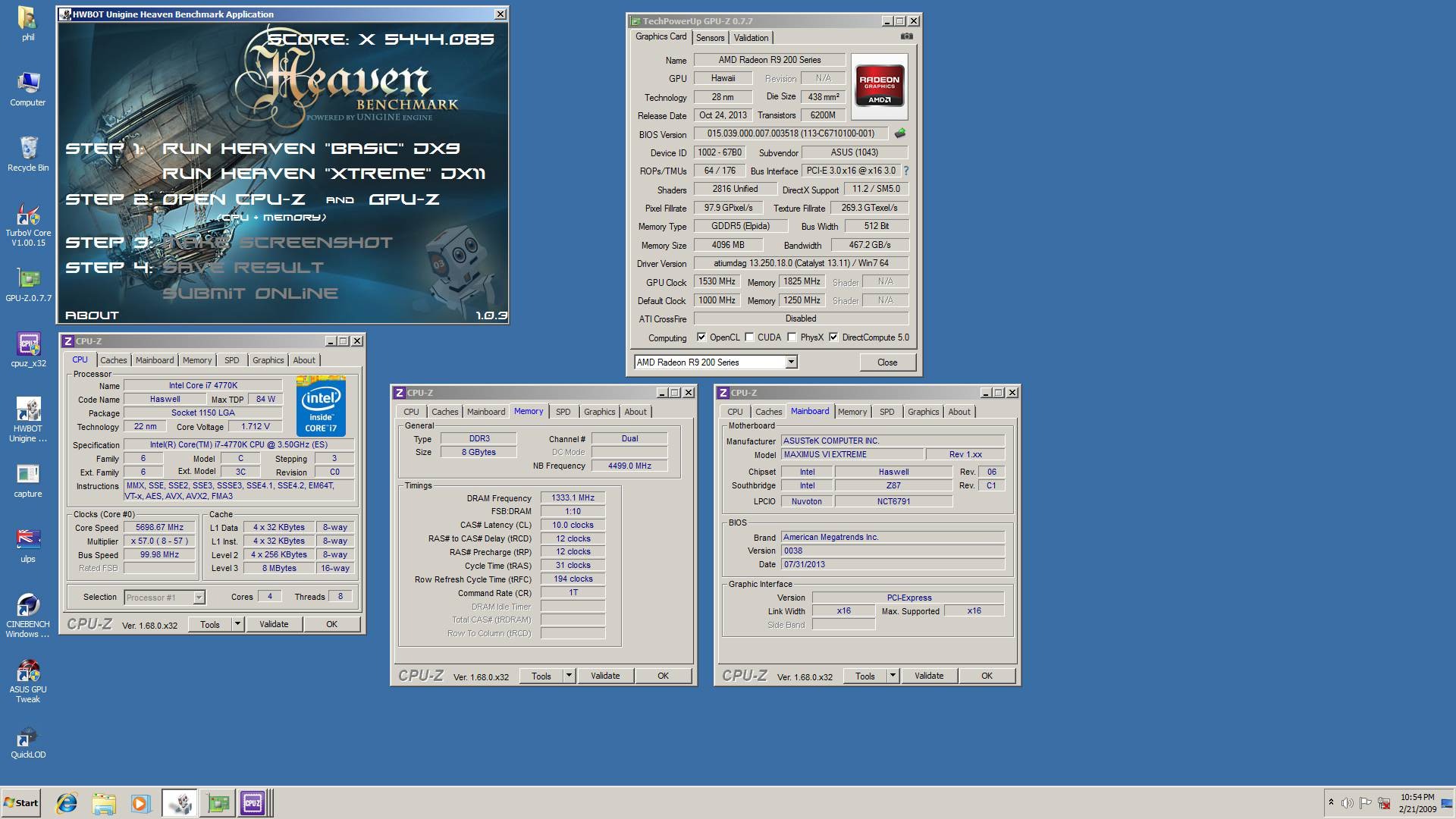Click Run Heaven "Basic" DX9 option
This screenshot has height=819, width=1456.
tap(311, 149)
